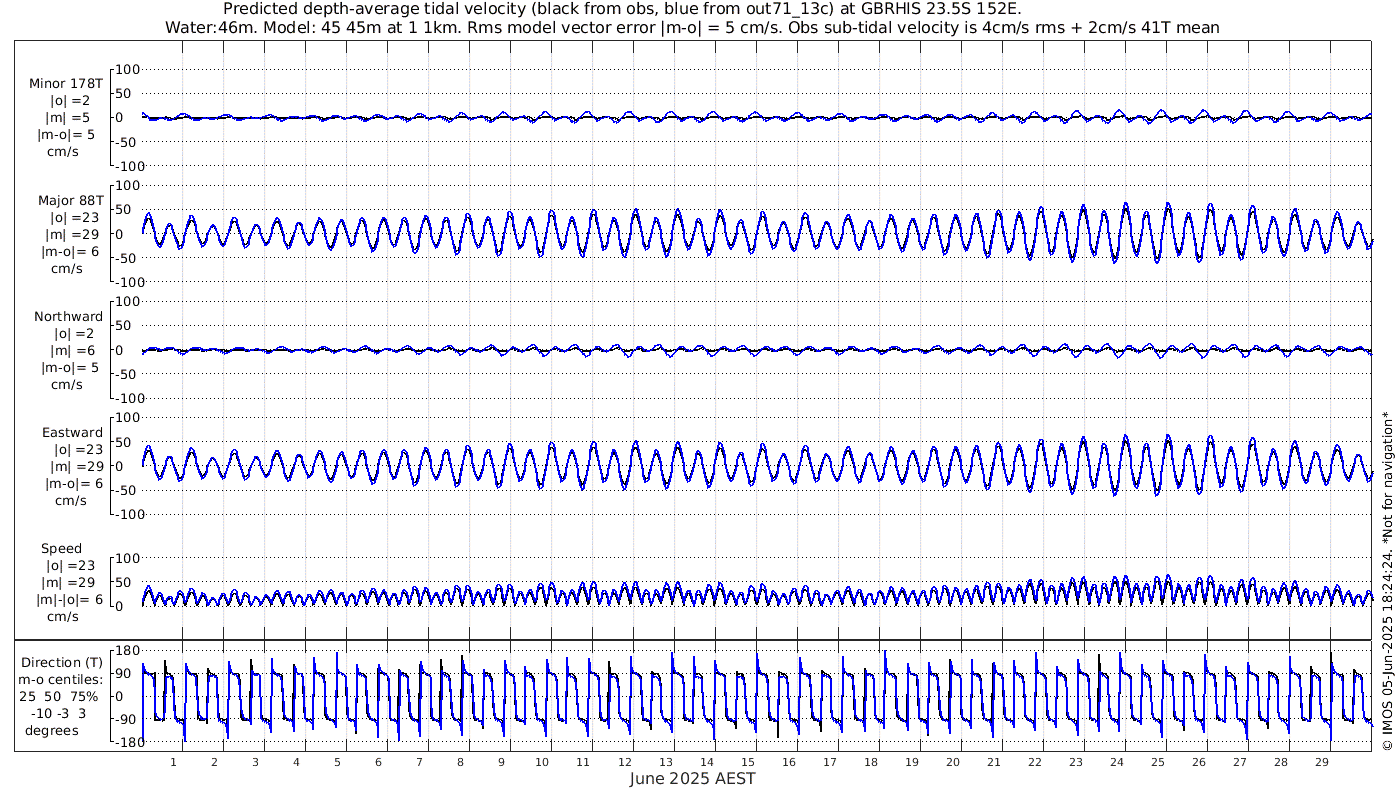Click the 180 tick on Direction axis
Viewport: 1400px width, 800px height.
(x=126, y=651)
